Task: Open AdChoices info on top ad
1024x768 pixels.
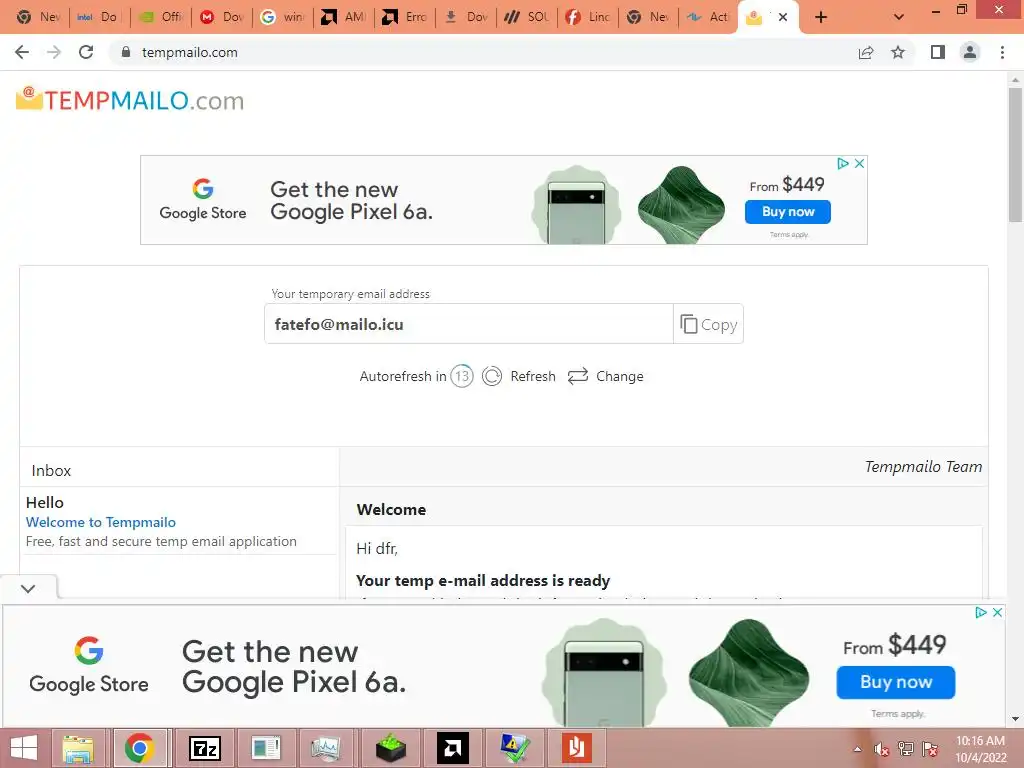Action: pyautogui.click(x=843, y=163)
